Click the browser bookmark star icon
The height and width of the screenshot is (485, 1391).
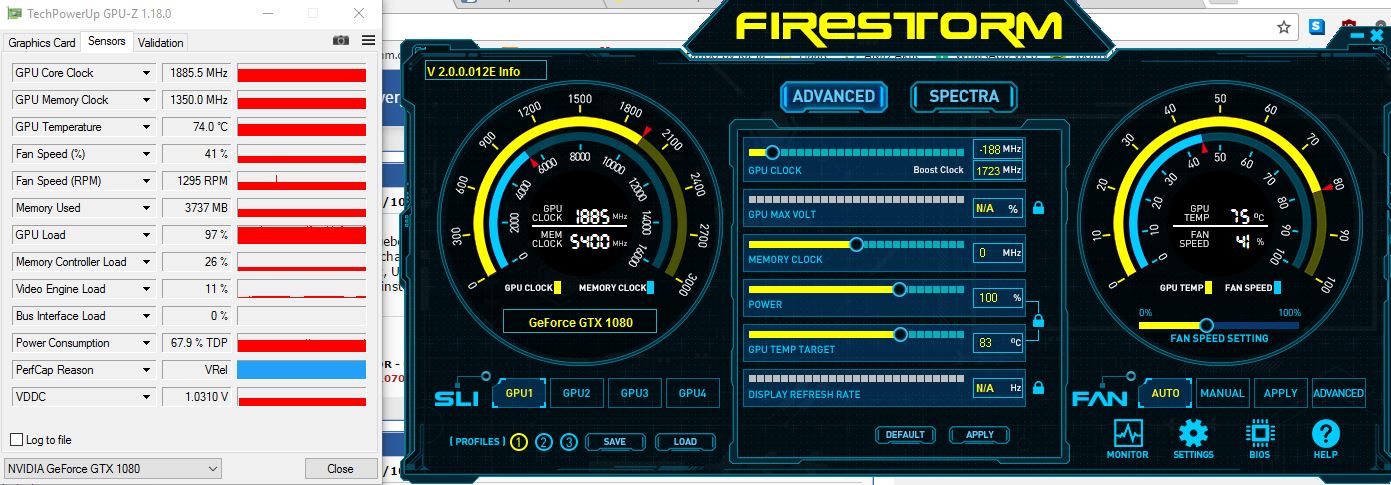pos(1284,27)
